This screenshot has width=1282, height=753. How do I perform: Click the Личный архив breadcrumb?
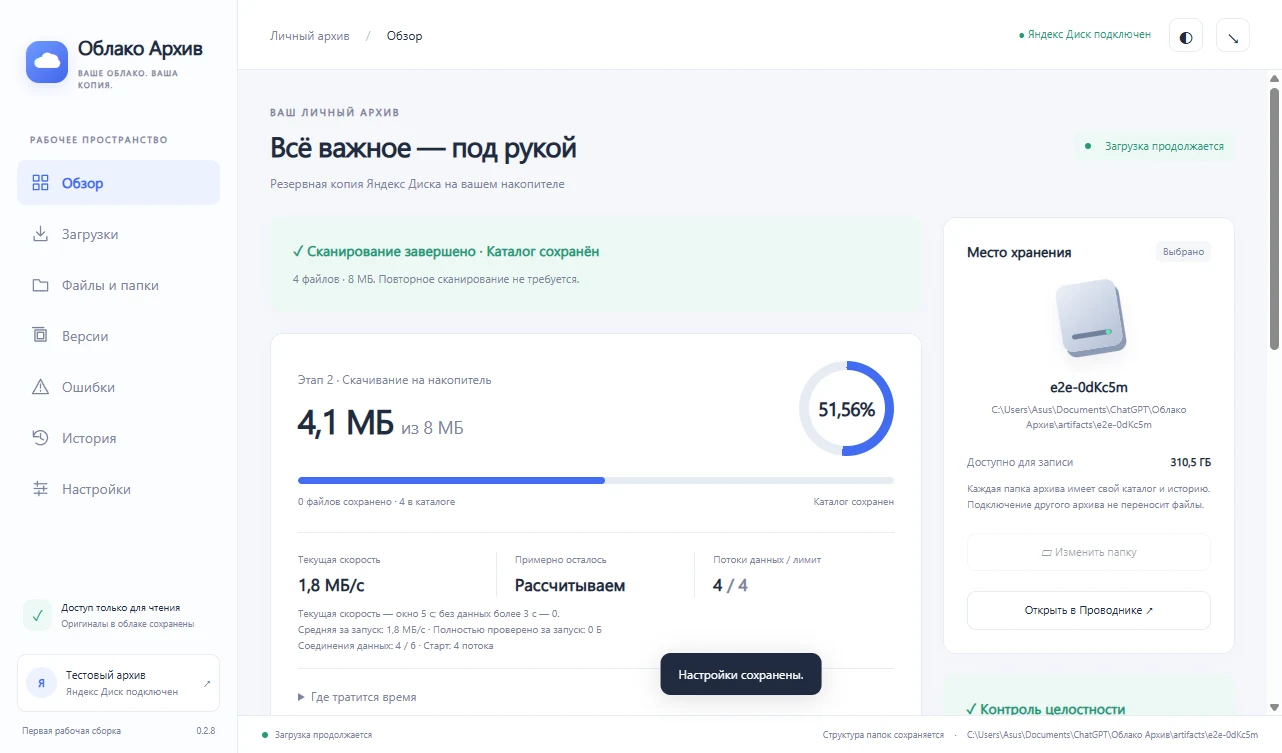[x=310, y=36]
